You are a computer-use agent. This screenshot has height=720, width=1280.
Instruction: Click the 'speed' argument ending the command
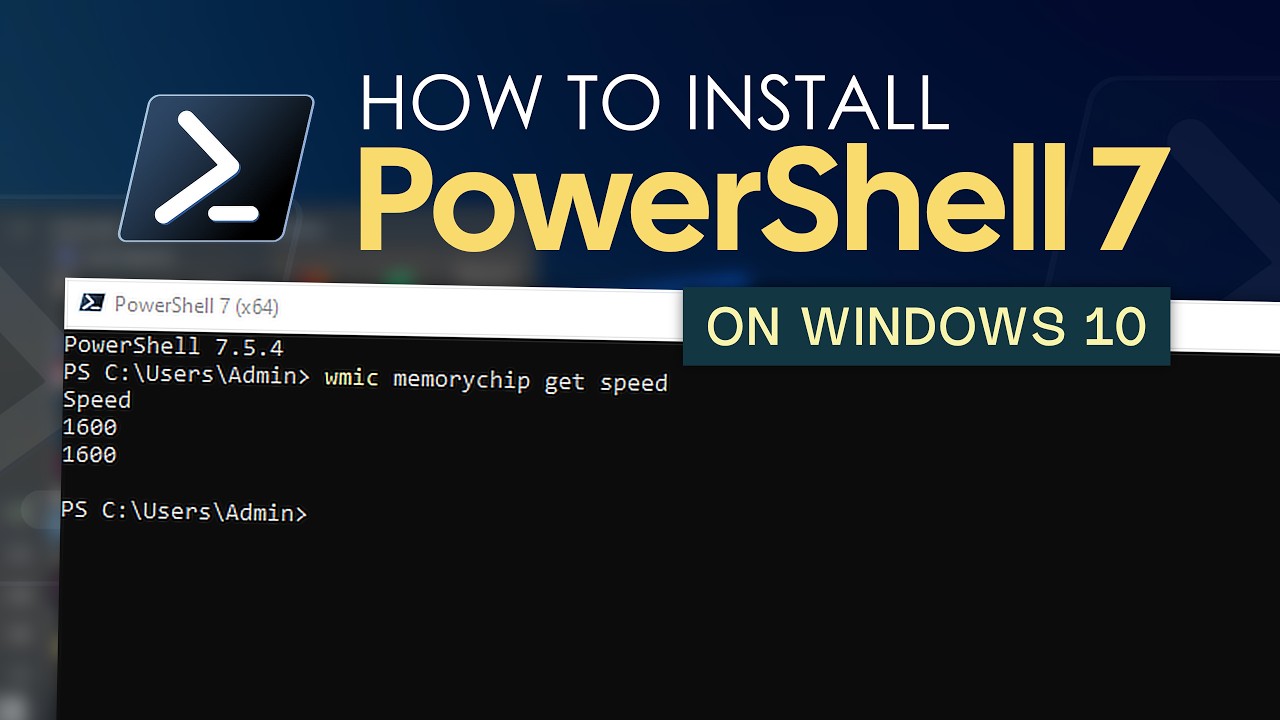click(633, 384)
